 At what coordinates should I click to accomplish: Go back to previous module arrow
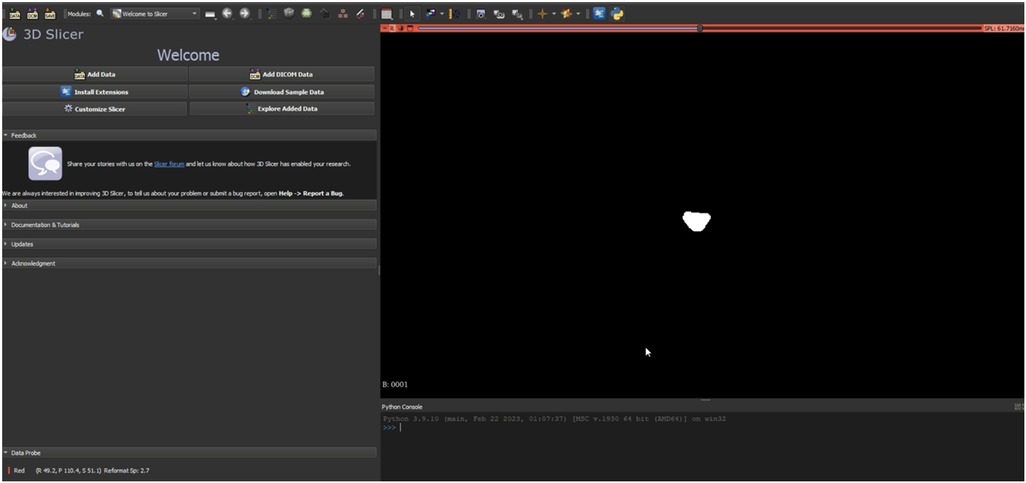(x=227, y=13)
